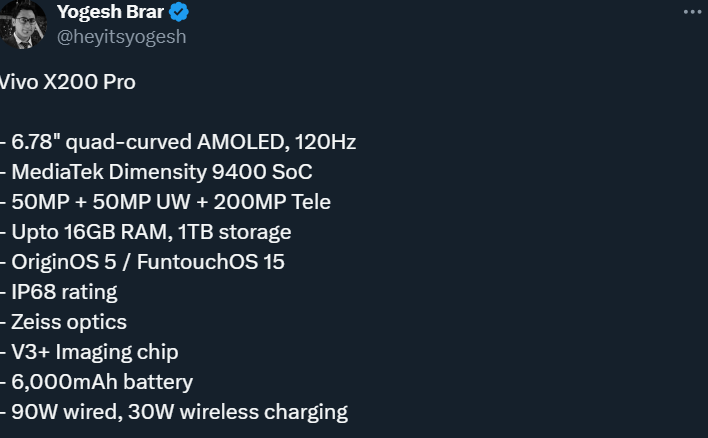Click the 'Zeiss optics' line
Viewport: 708px width, 438px height.
(69, 322)
